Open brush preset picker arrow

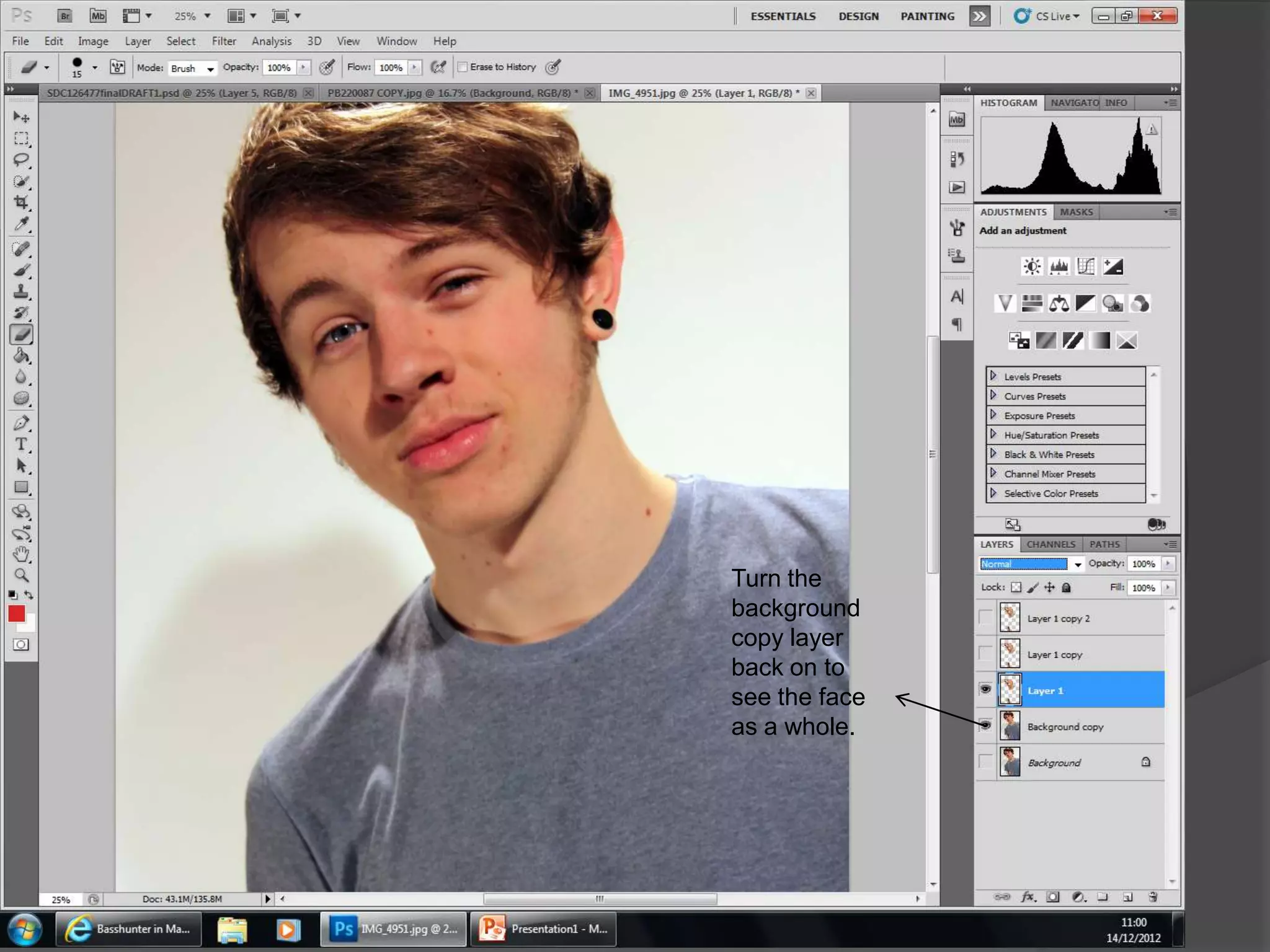click(x=95, y=68)
